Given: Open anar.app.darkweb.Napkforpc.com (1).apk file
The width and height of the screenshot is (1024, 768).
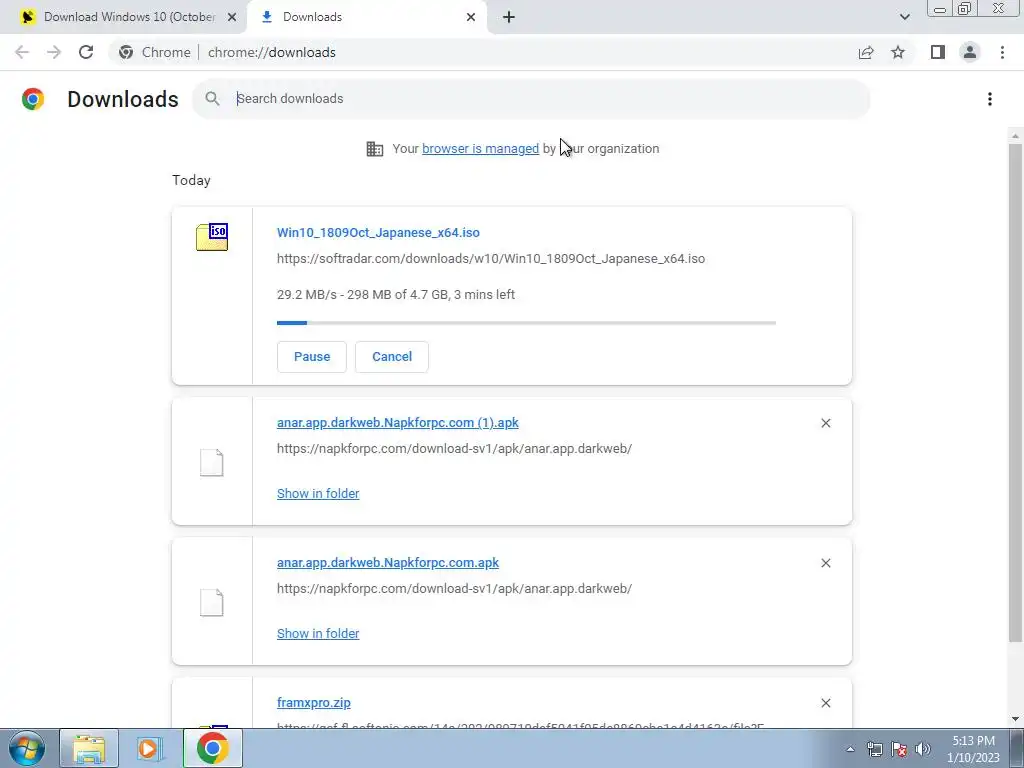Looking at the screenshot, I should [398, 423].
